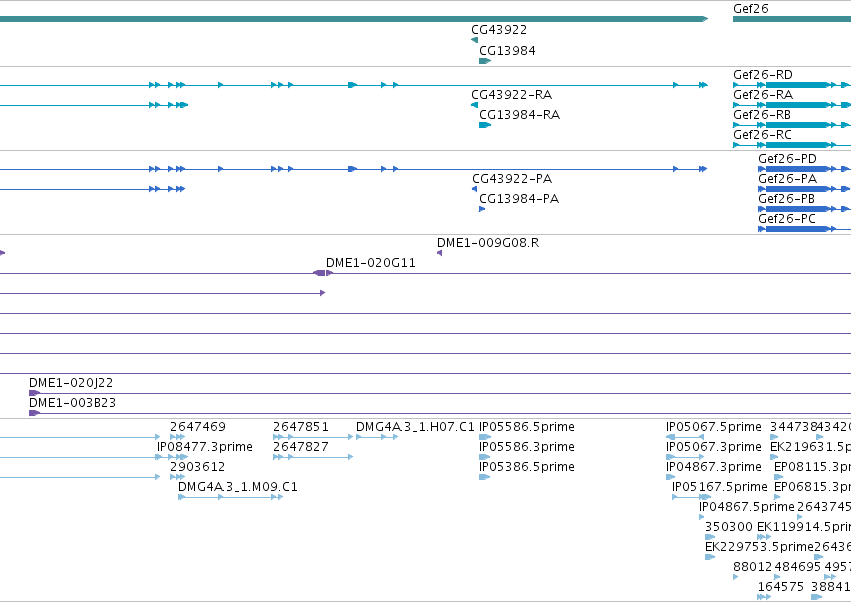Select transcript Gef26-RC label

tap(762, 135)
